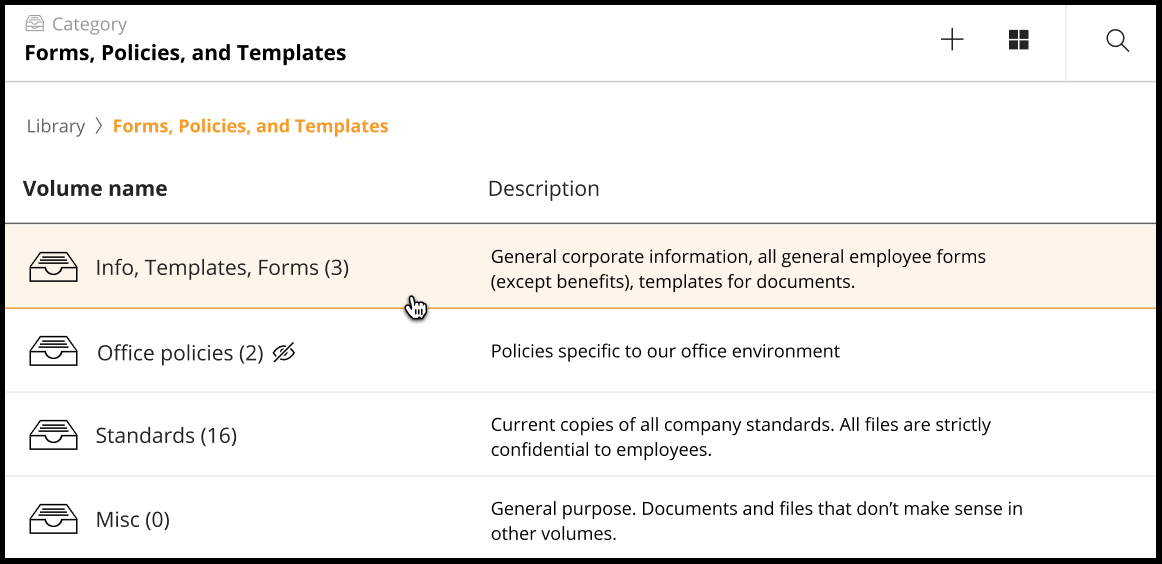Go to Library breadcrumb link
The height and width of the screenshot is (564, 1162).
click(x=55, y=126)
